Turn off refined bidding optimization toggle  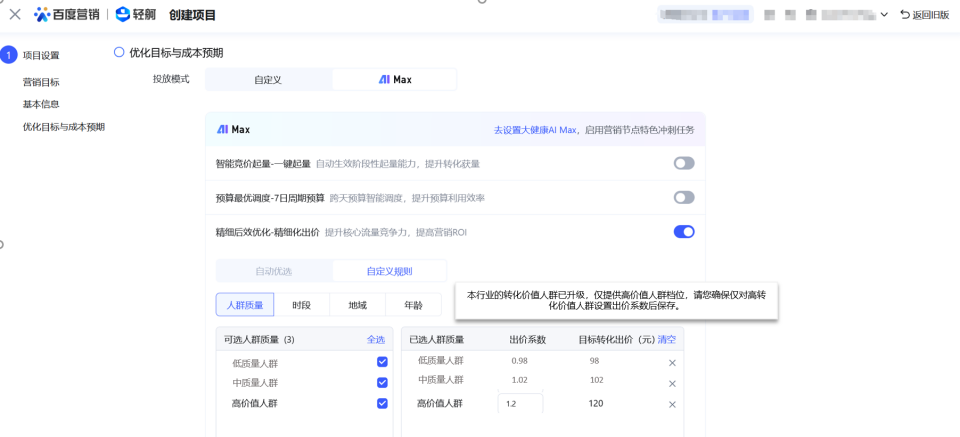pyautogui.click(x=684, y=232)
